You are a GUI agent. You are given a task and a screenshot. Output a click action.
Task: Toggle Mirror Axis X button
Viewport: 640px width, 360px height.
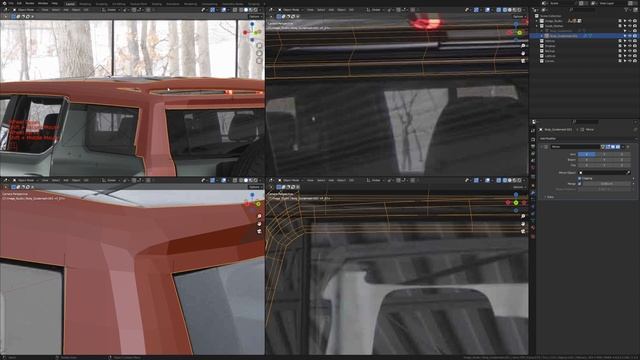click(x=587, y=154)
